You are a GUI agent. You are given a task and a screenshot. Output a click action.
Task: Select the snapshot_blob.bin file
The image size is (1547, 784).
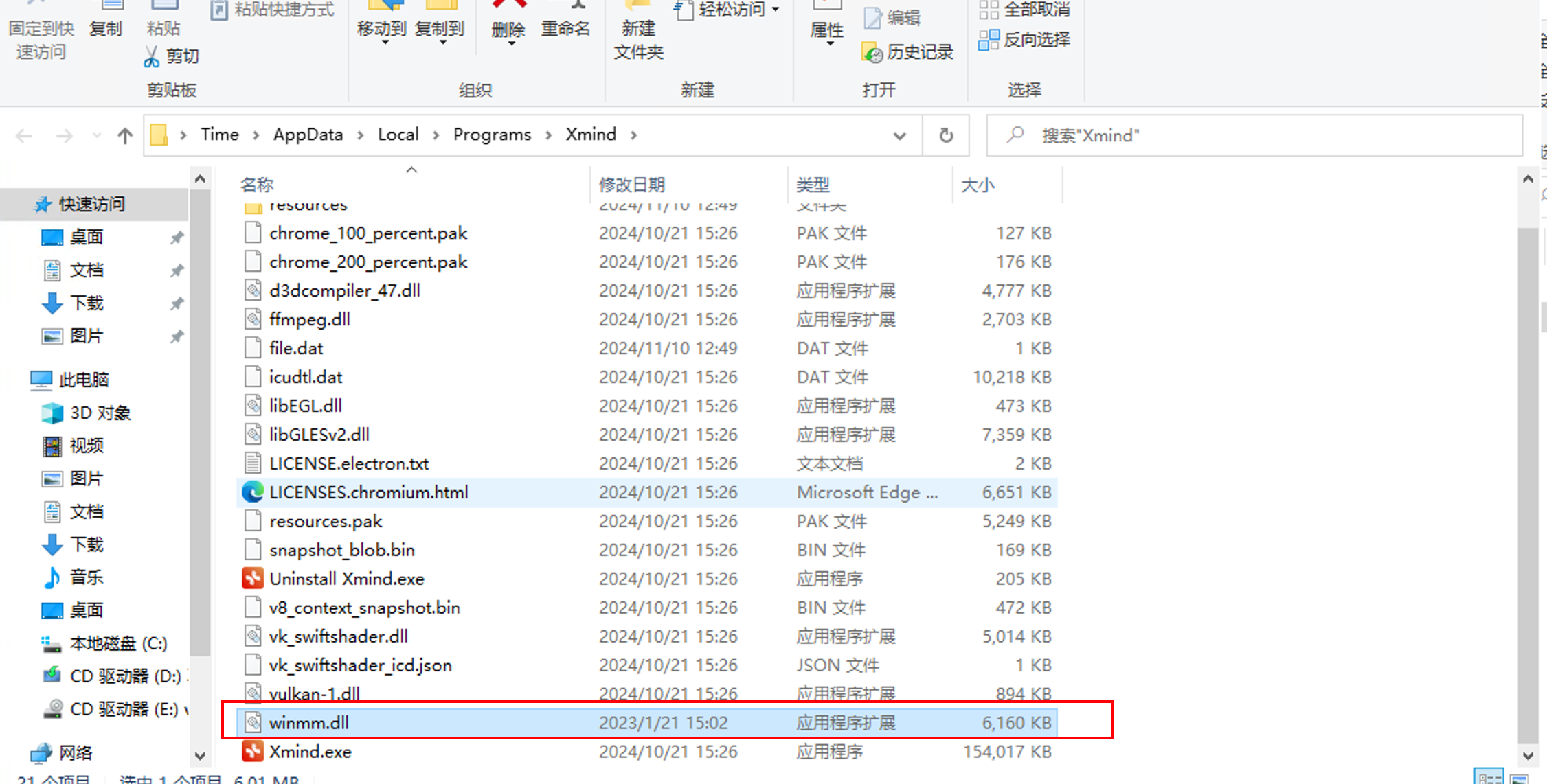pyautogui.click(x=646, y=550)
